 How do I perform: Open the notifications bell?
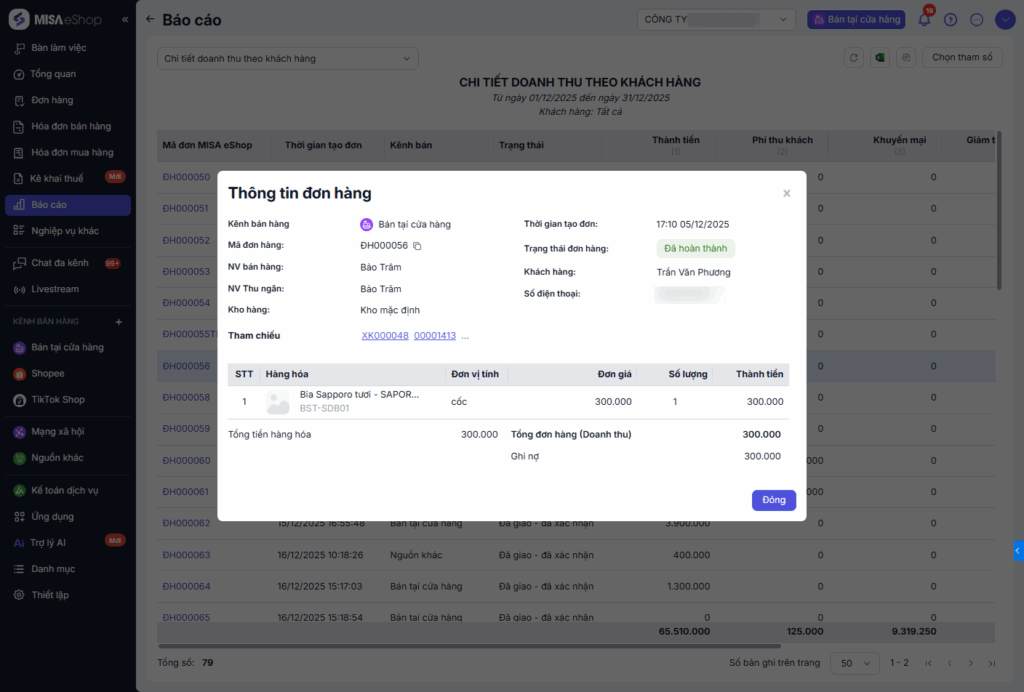coord(924,20)
